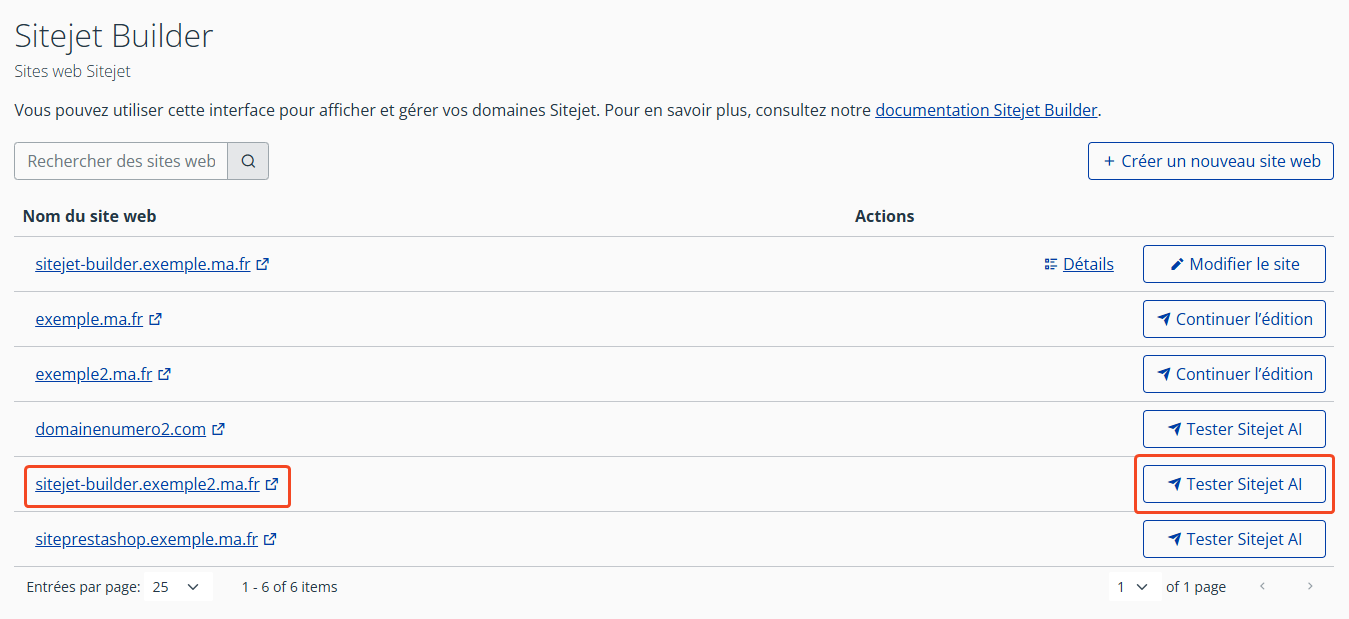The image size is (1349, 619).
Task: Click Continuer l'édition for exemple.ma.fr
Action: click(x=1234, y=319)
